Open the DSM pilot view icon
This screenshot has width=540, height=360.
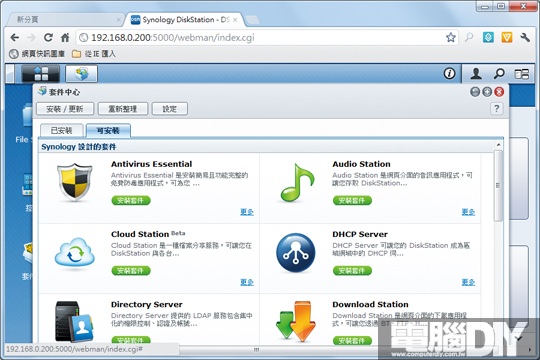(x=521, y=74)
